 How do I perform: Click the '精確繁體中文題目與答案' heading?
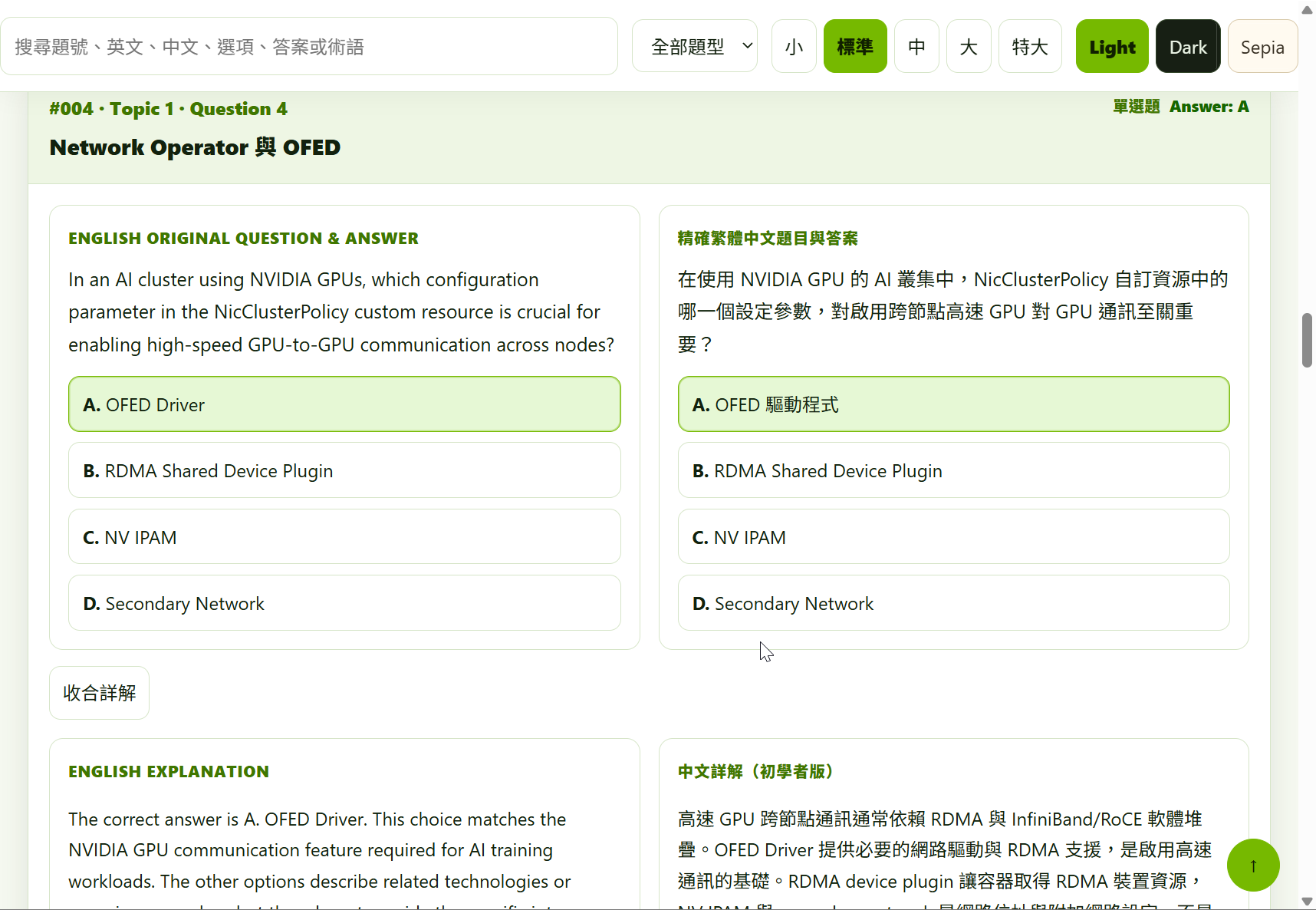point(768,239)
